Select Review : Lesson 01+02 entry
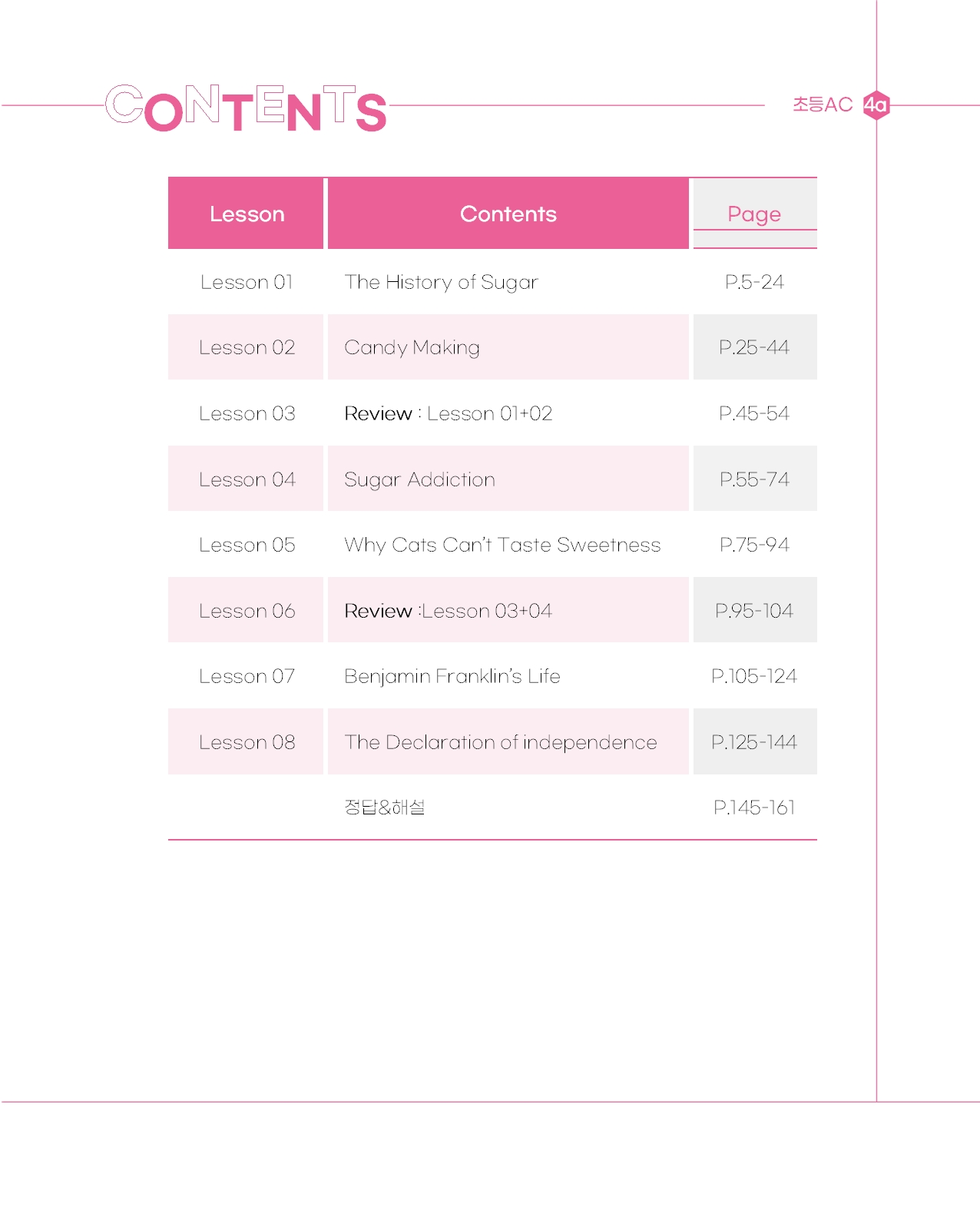This screenshot has height=1207, width=980. tap(448, 413)
